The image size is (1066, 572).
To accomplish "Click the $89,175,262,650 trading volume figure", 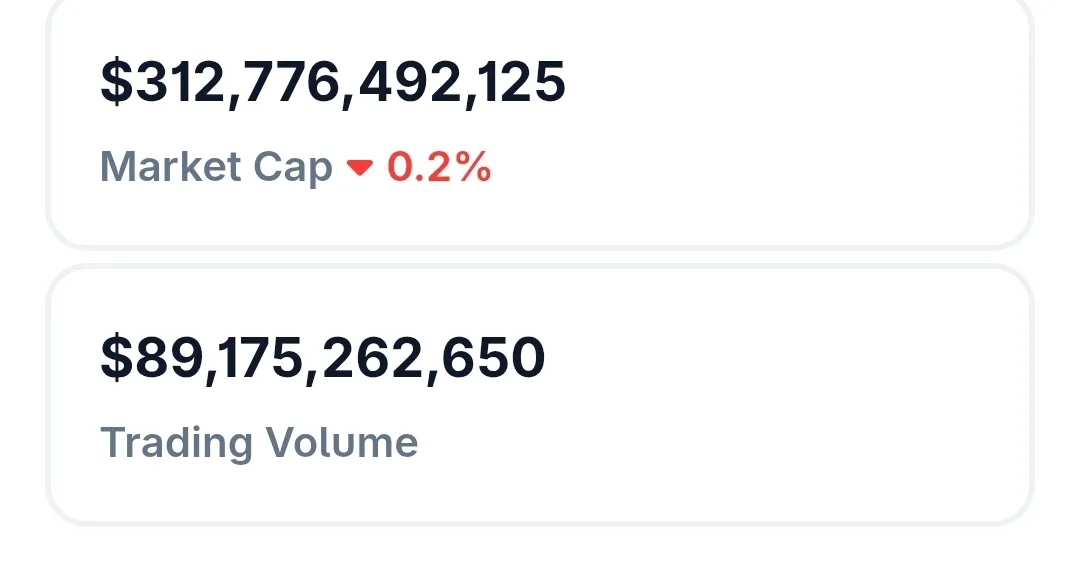I will (323, 358).
